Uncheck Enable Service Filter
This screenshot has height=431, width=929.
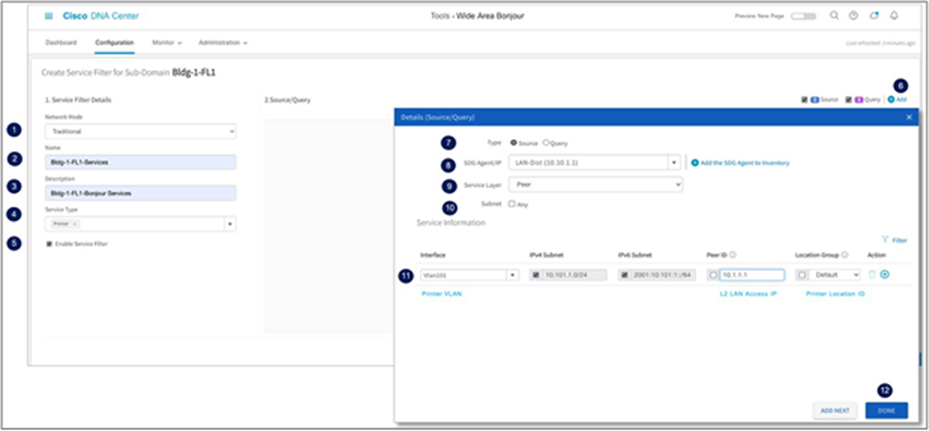(49, 244)
